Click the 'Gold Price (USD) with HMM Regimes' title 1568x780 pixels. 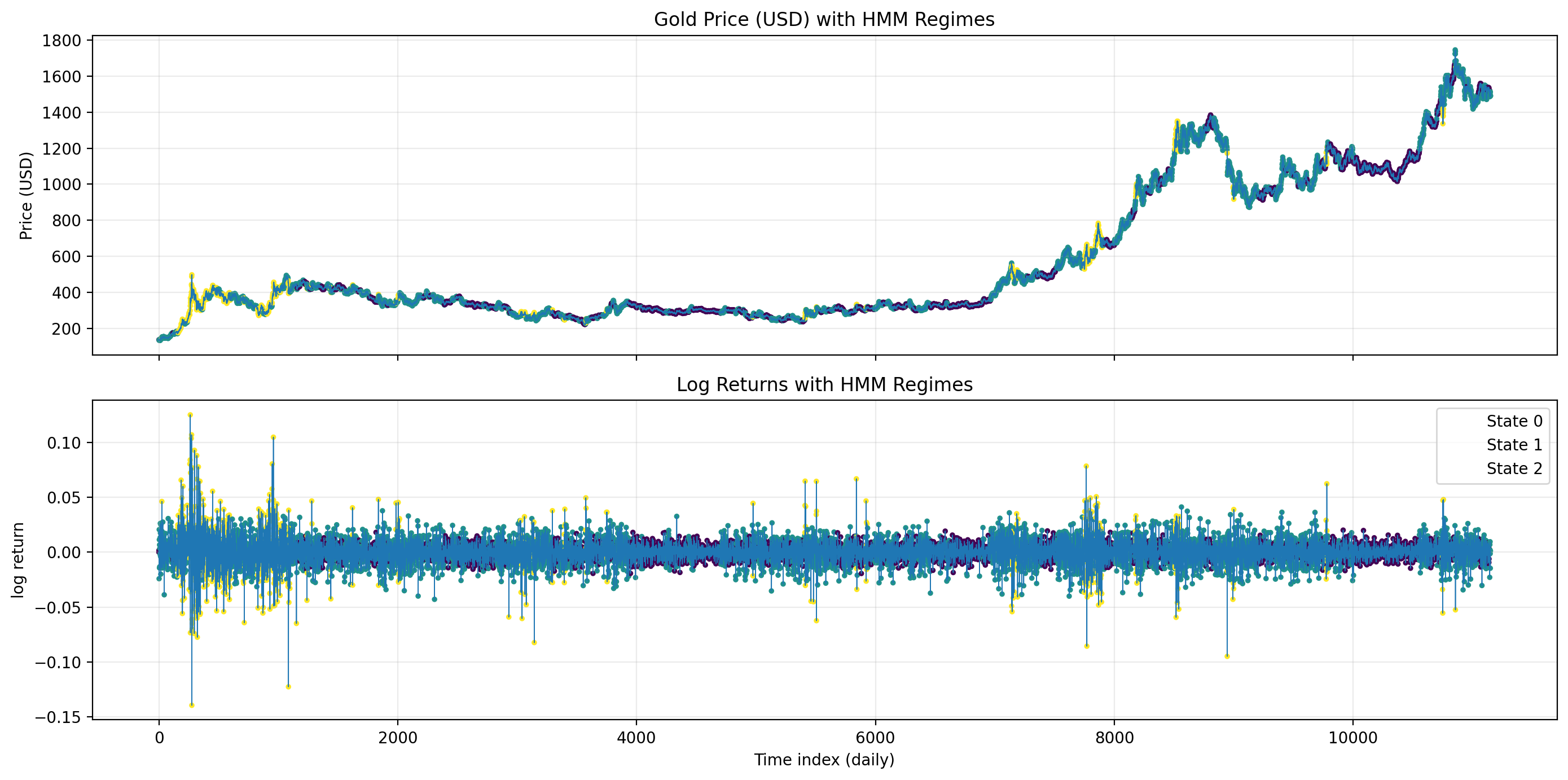[x=824, y=20]
